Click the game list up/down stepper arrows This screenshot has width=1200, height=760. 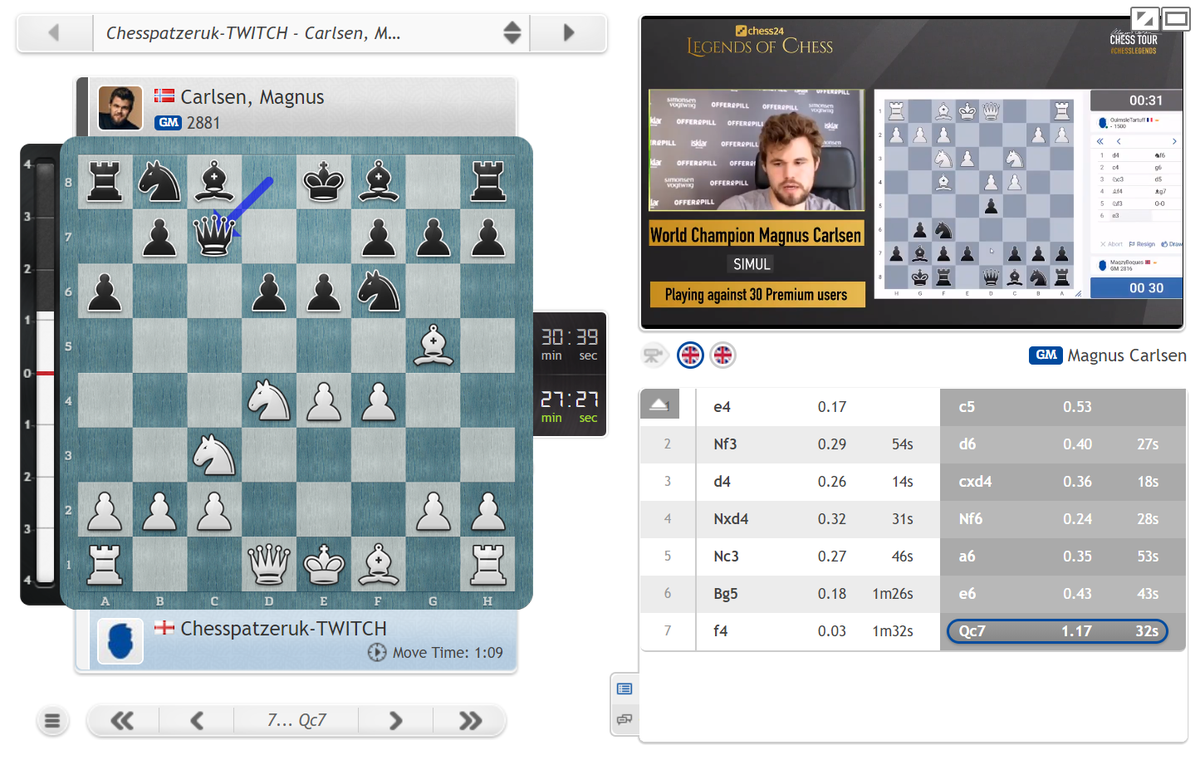tap(512, 33)
